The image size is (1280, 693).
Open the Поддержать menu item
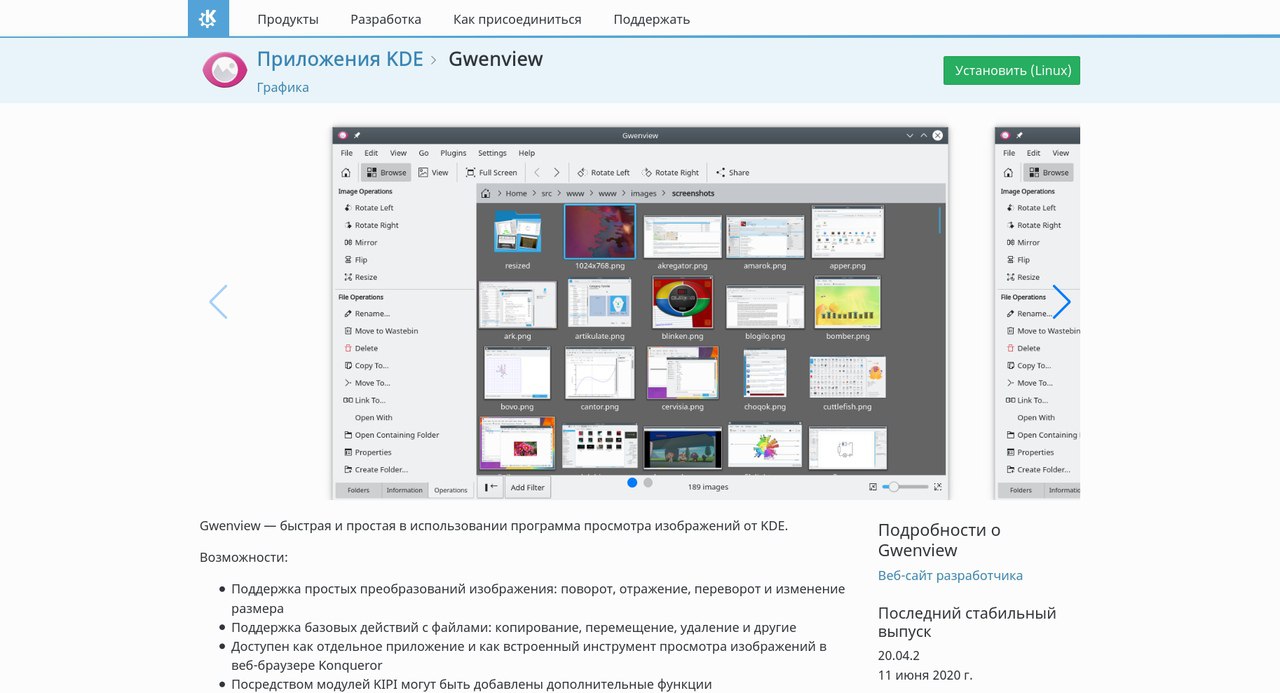click(652, 19)
